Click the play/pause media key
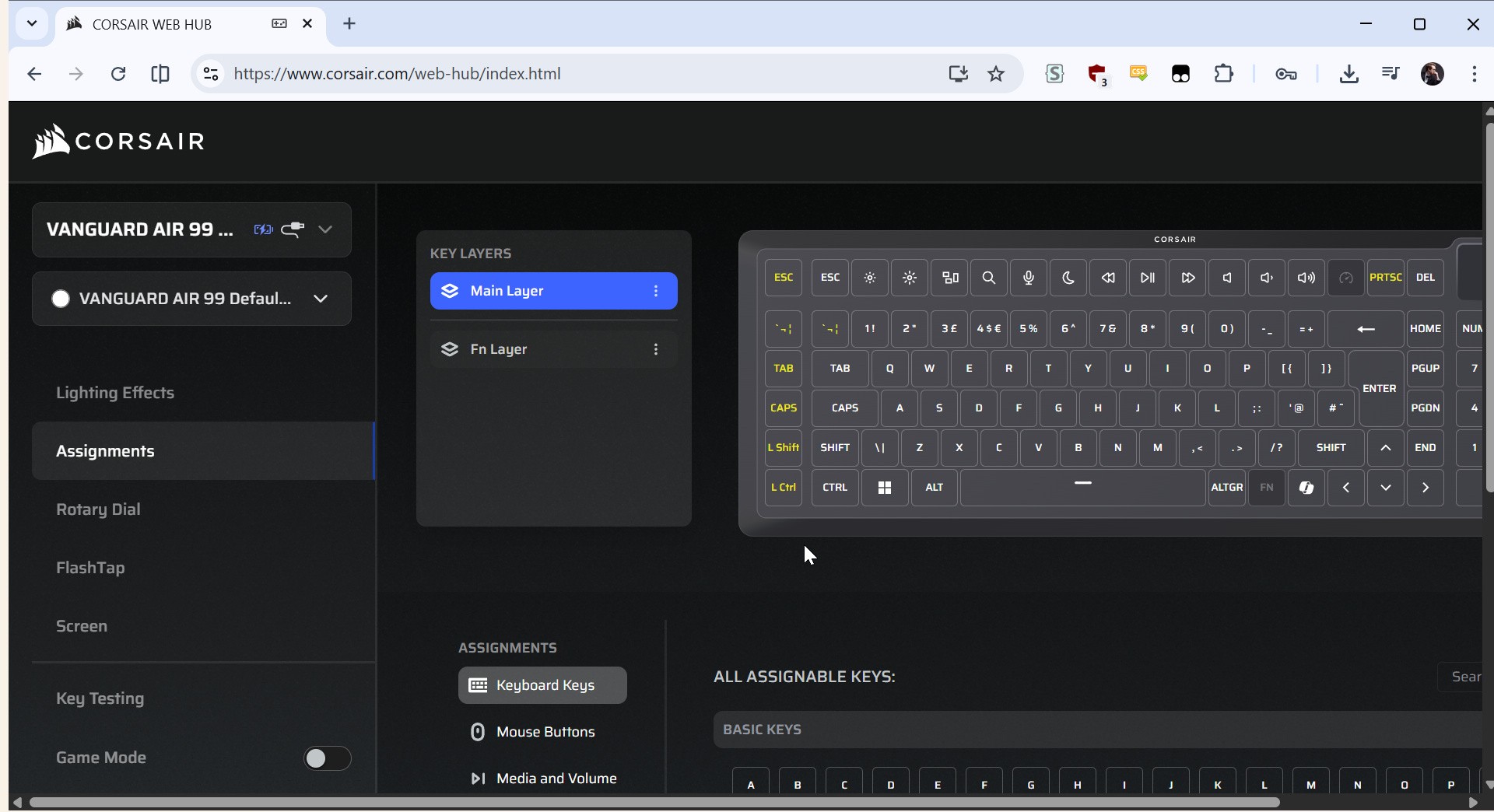 [1148, 278]
